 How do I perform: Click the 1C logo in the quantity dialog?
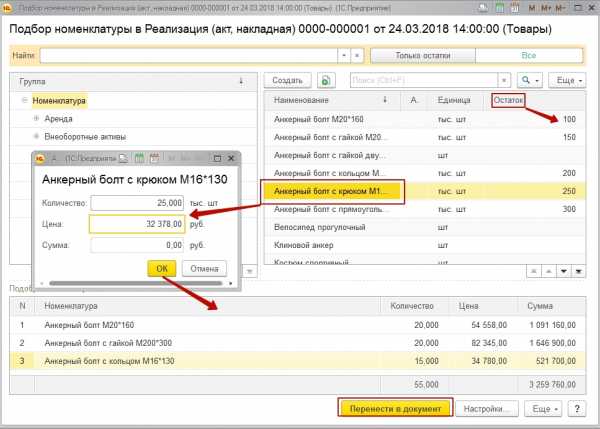pyautogui.click(x=40, y=158)
